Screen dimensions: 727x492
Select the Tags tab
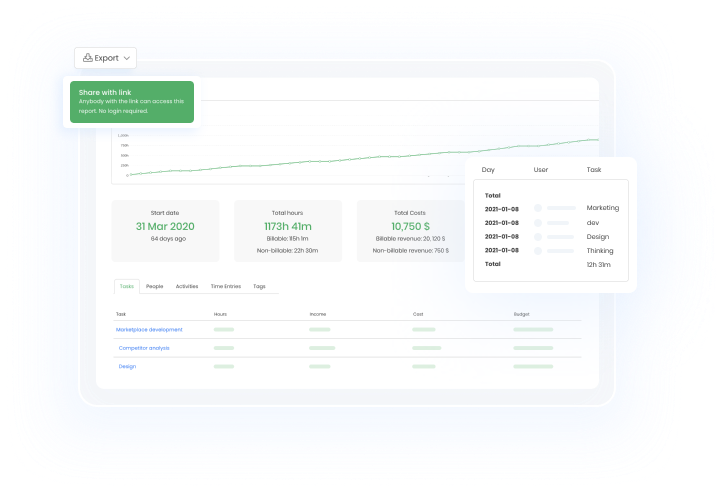pos(259,286)
